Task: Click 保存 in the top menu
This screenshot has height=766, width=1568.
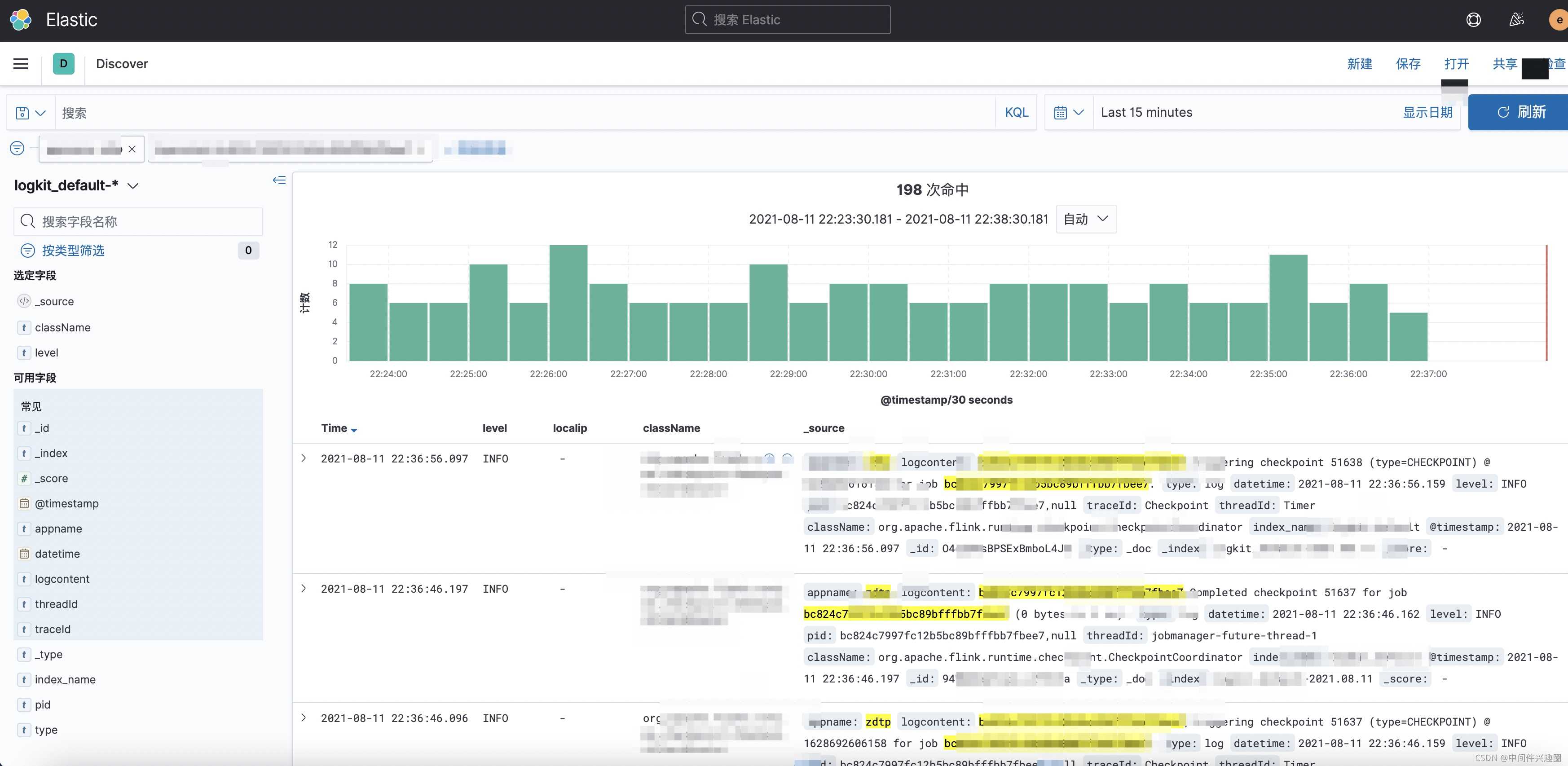Action: [1408, 64]
